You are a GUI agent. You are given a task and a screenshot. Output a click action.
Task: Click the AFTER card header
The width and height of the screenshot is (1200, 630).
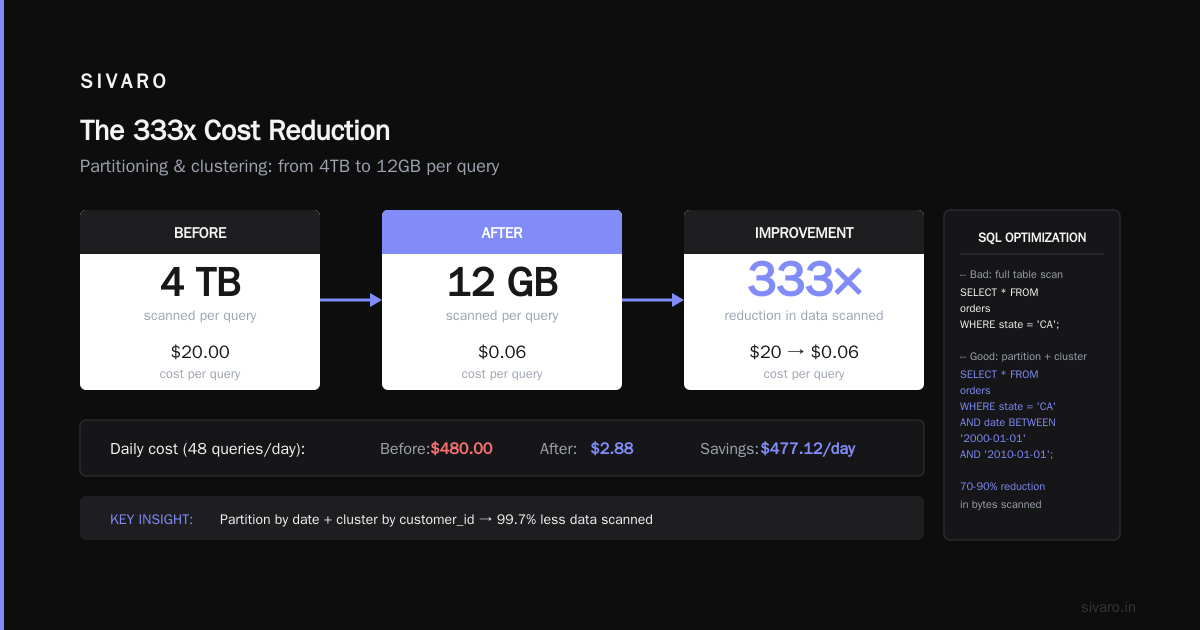pos(502,232)
